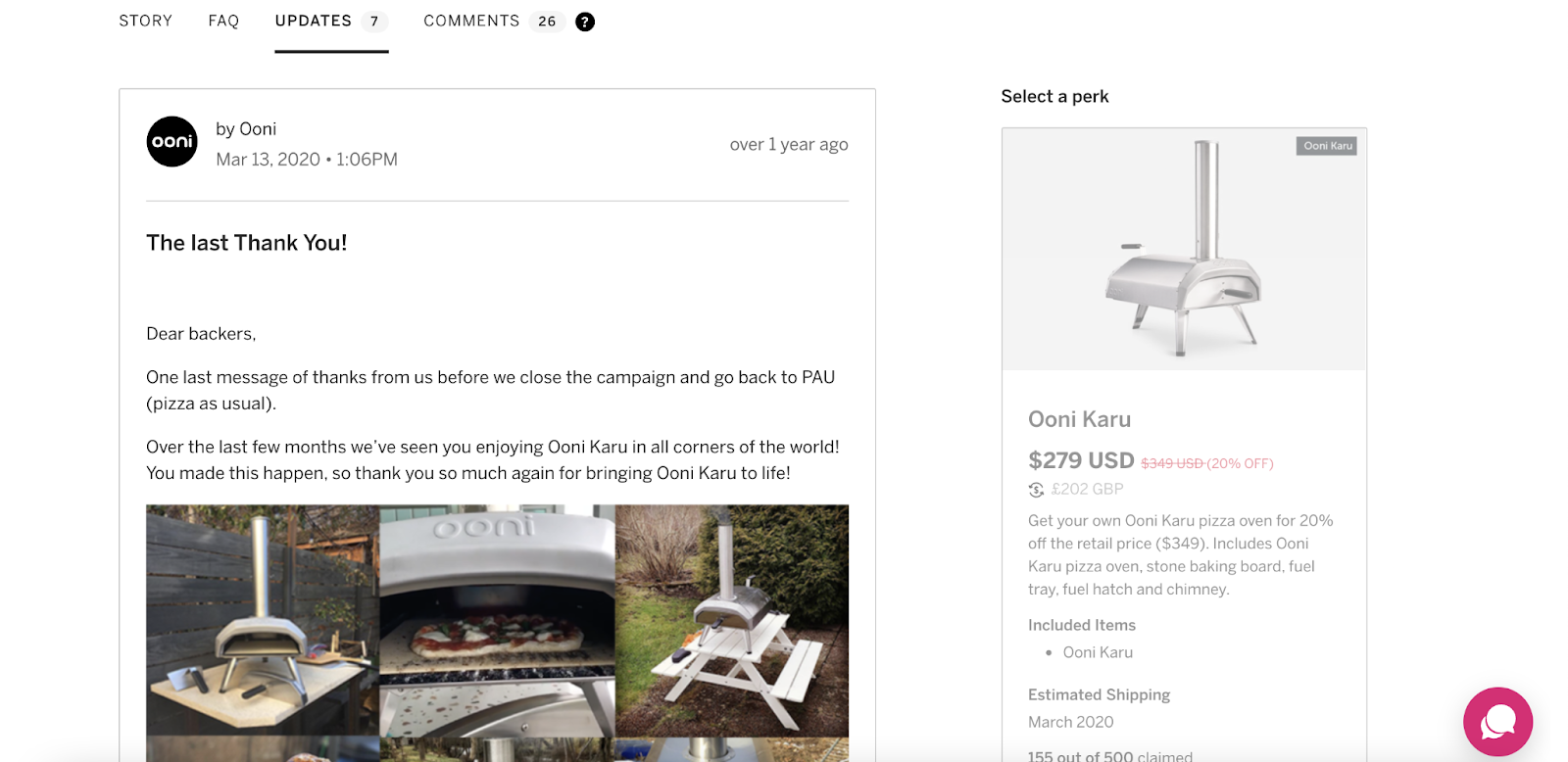The image size is (1568, 762).
Task: Open 'The last Thank You!' update title
Action: [x=247, y=243]
